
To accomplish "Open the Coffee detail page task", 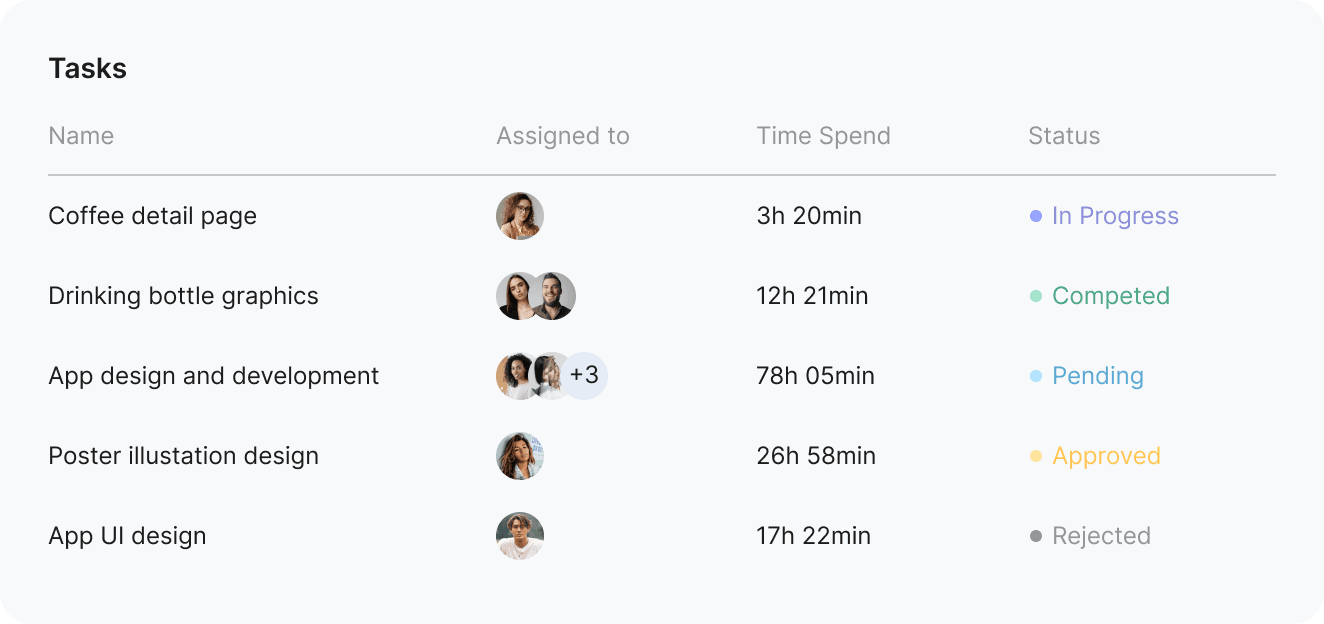I will (153, 216).
